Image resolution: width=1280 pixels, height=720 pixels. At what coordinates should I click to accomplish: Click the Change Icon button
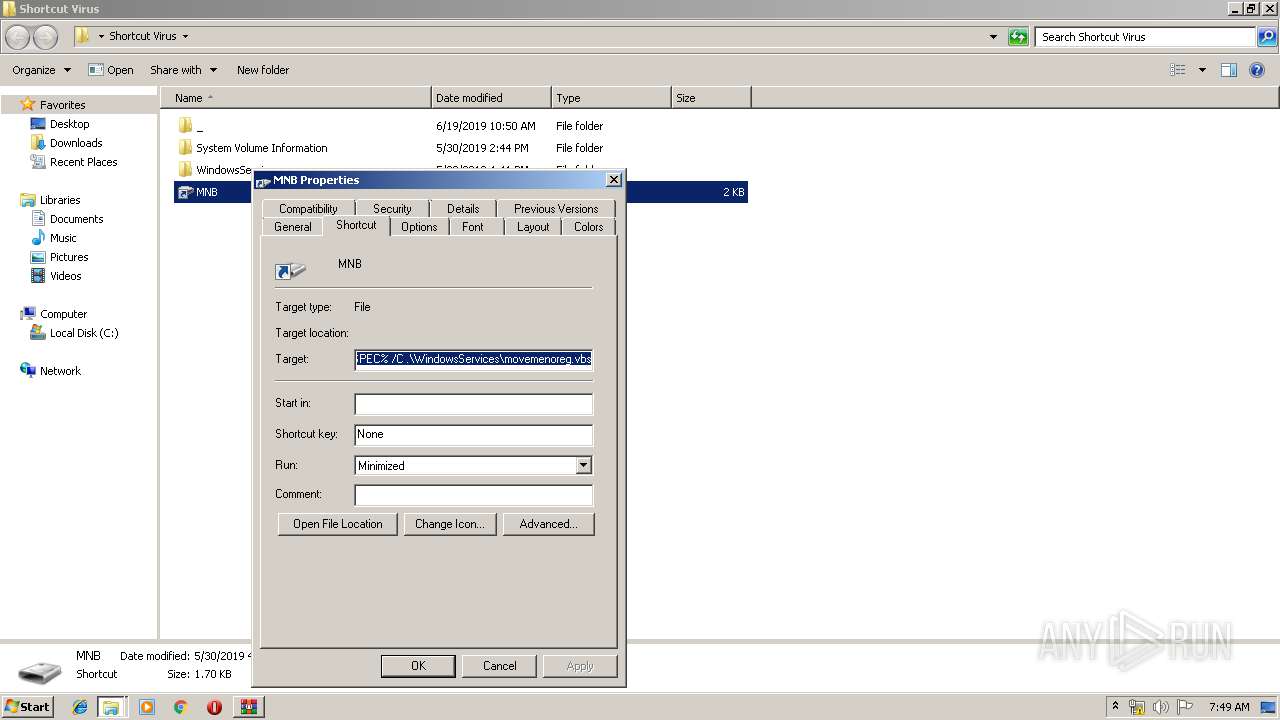(450, 524)
